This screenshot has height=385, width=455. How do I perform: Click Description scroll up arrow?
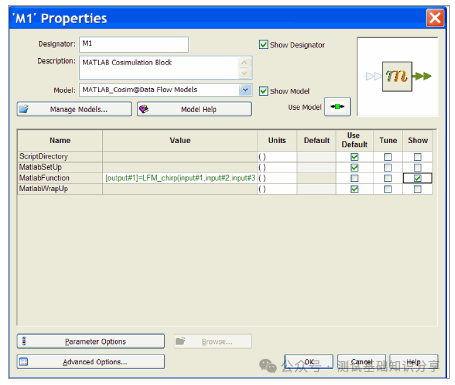click(x=244, y=62)
